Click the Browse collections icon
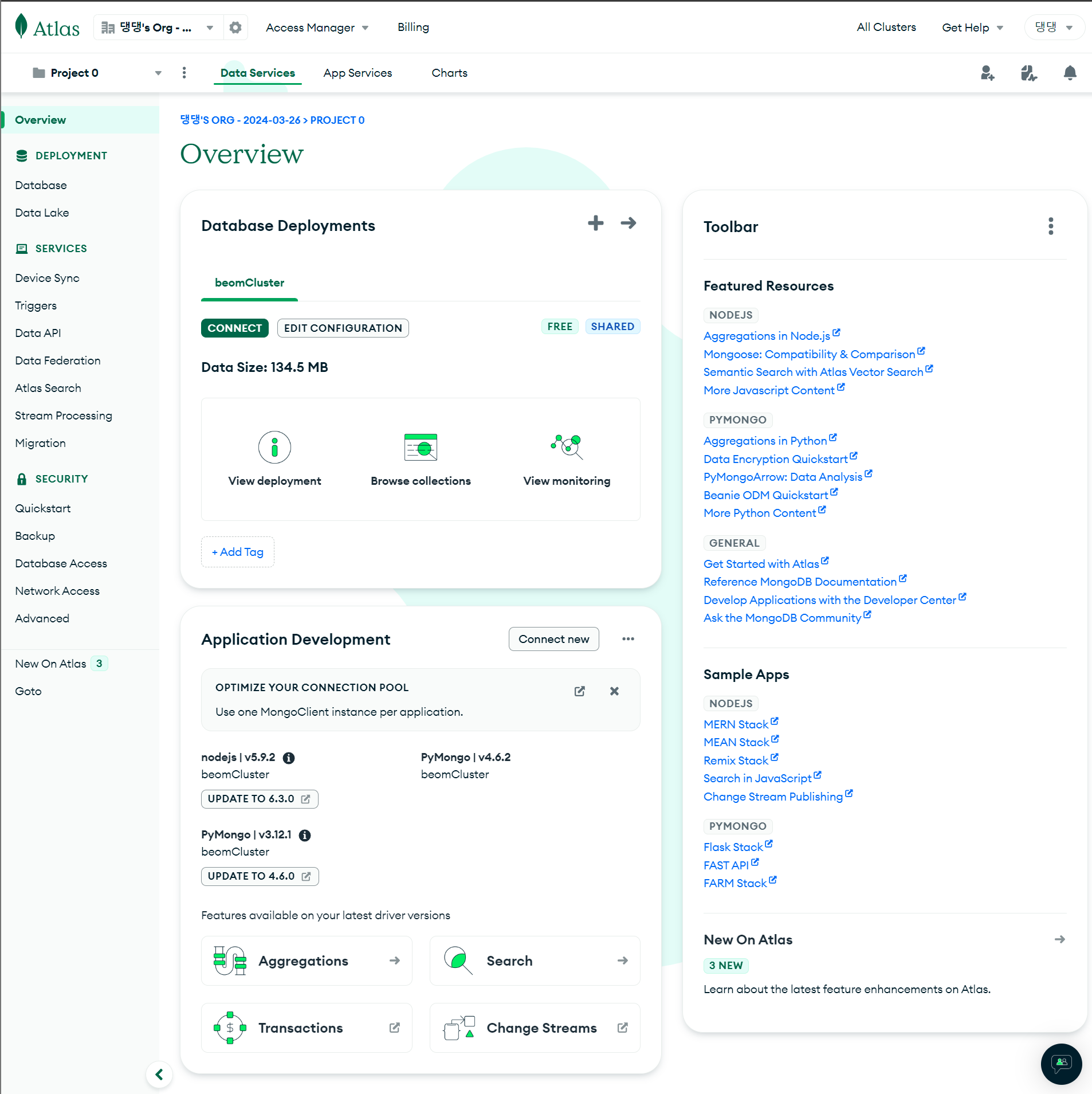This screenshot has width=1092, height=1094. click(x=421, y=447)
